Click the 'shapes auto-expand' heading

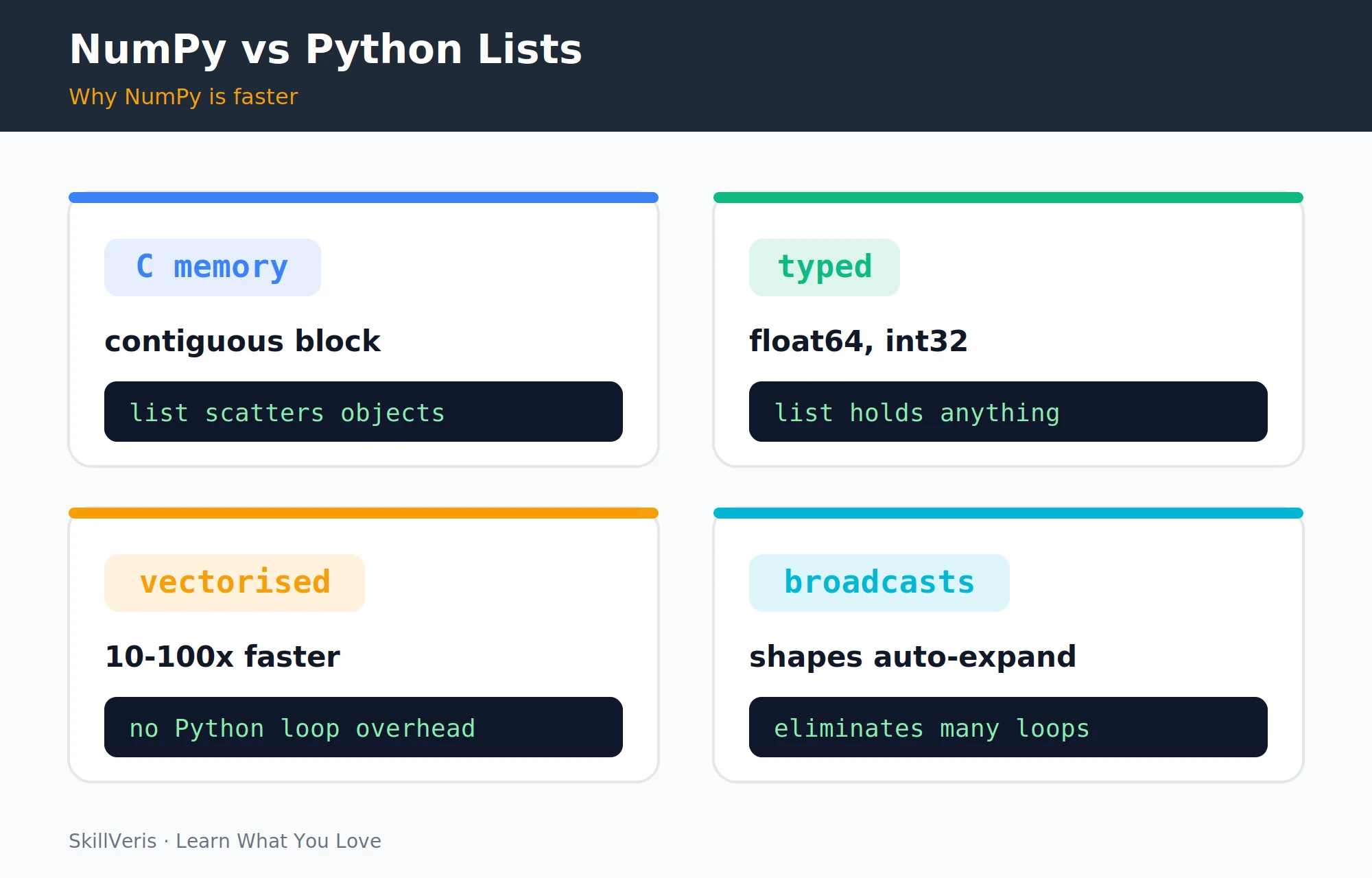point(912,656)
